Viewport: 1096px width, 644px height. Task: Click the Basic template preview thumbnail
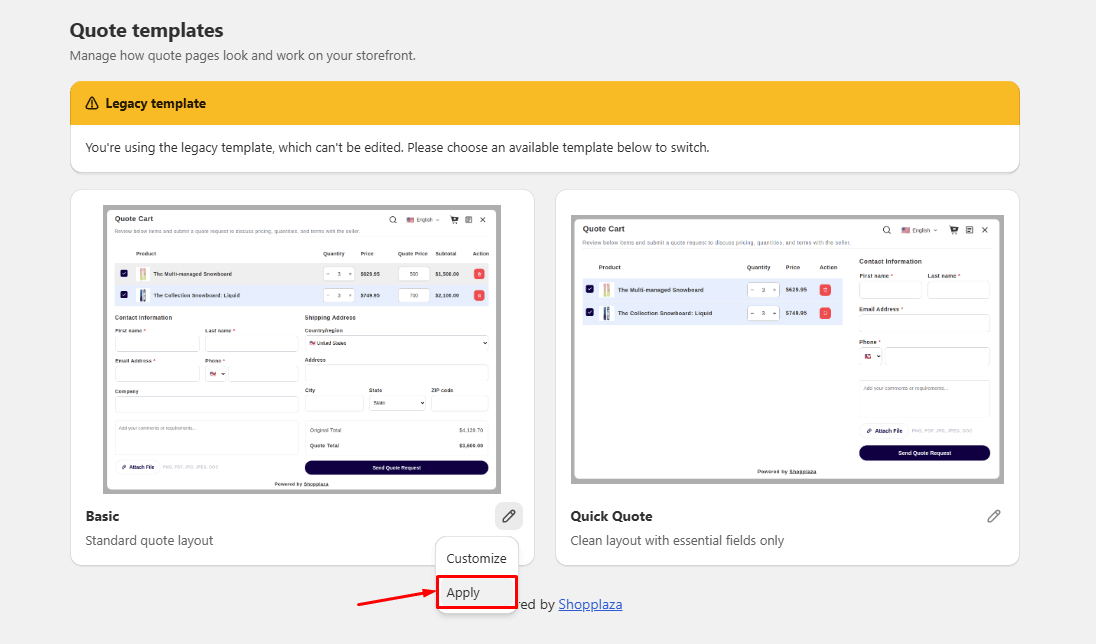tap(302, 349)
